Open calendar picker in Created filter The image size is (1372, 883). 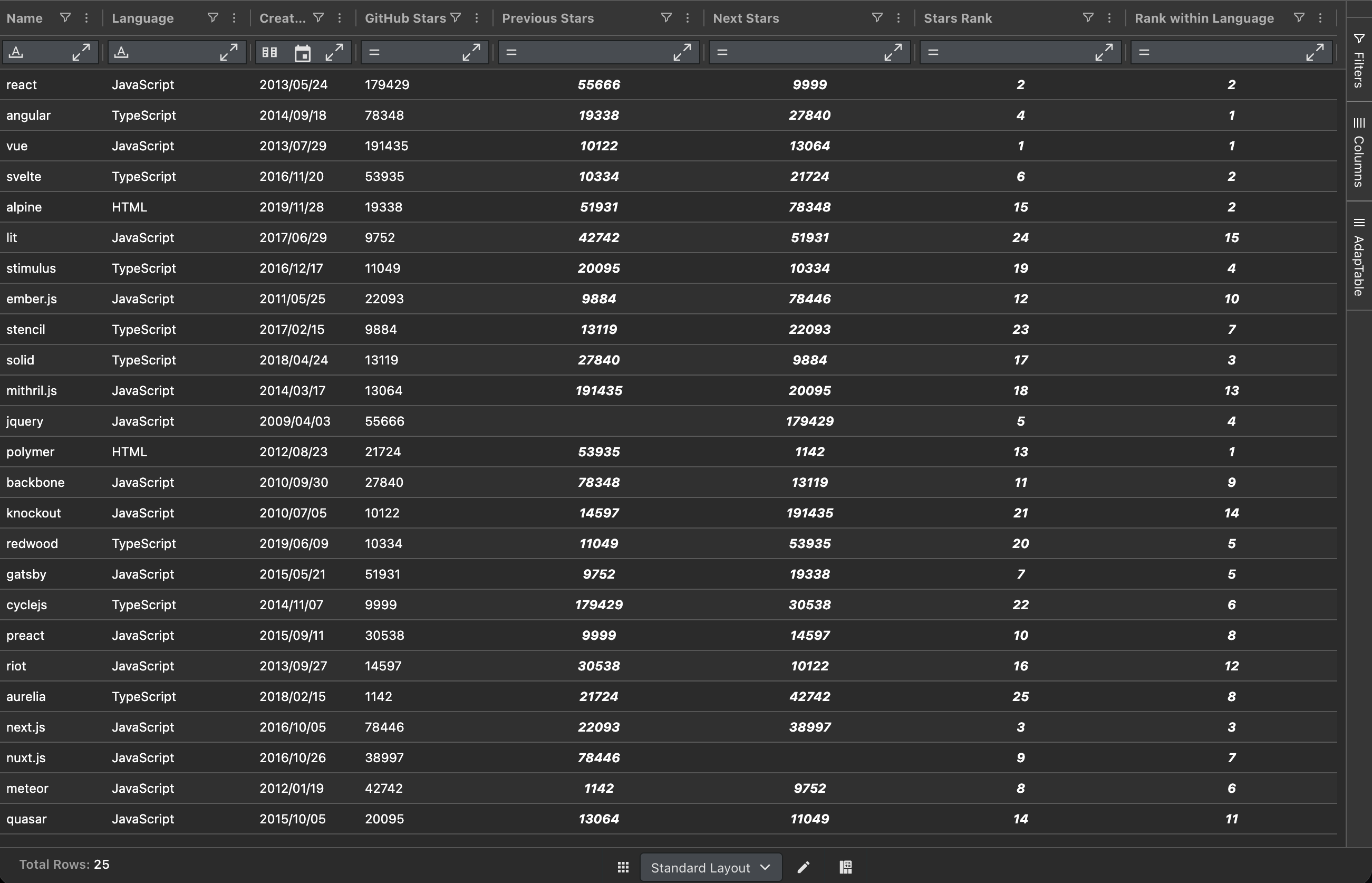coord(303,53)
